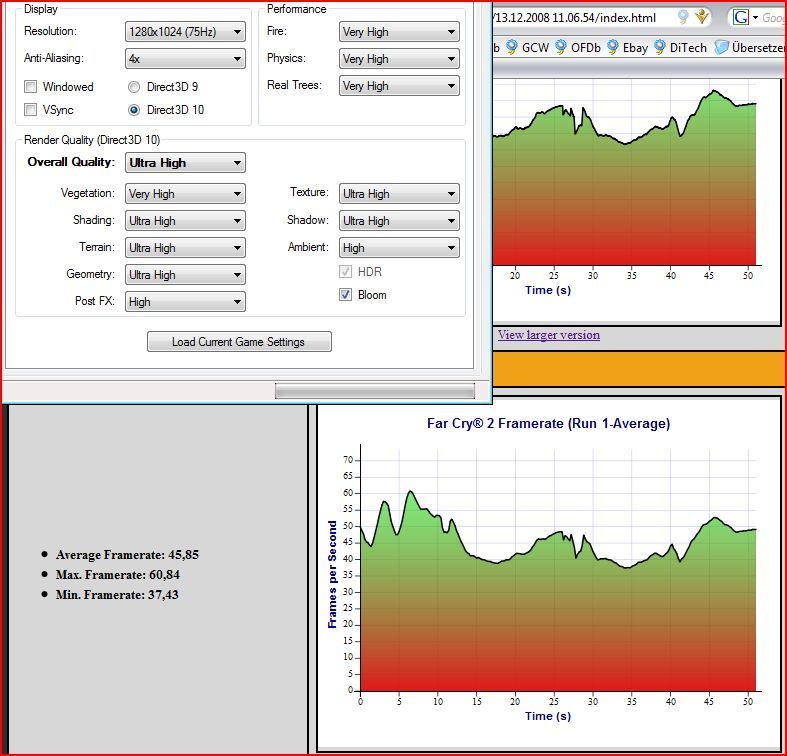Open the Resolution dropdown showing 1280x1024 (75Hz)

click(x=185, y=32)
